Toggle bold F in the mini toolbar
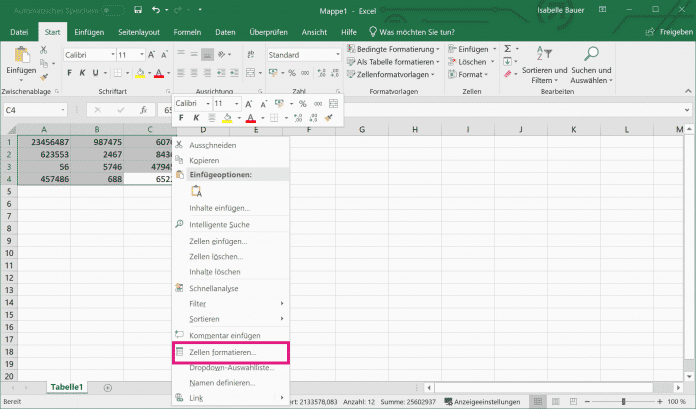This screenshot has width=696, height=409. coord(182,117)
